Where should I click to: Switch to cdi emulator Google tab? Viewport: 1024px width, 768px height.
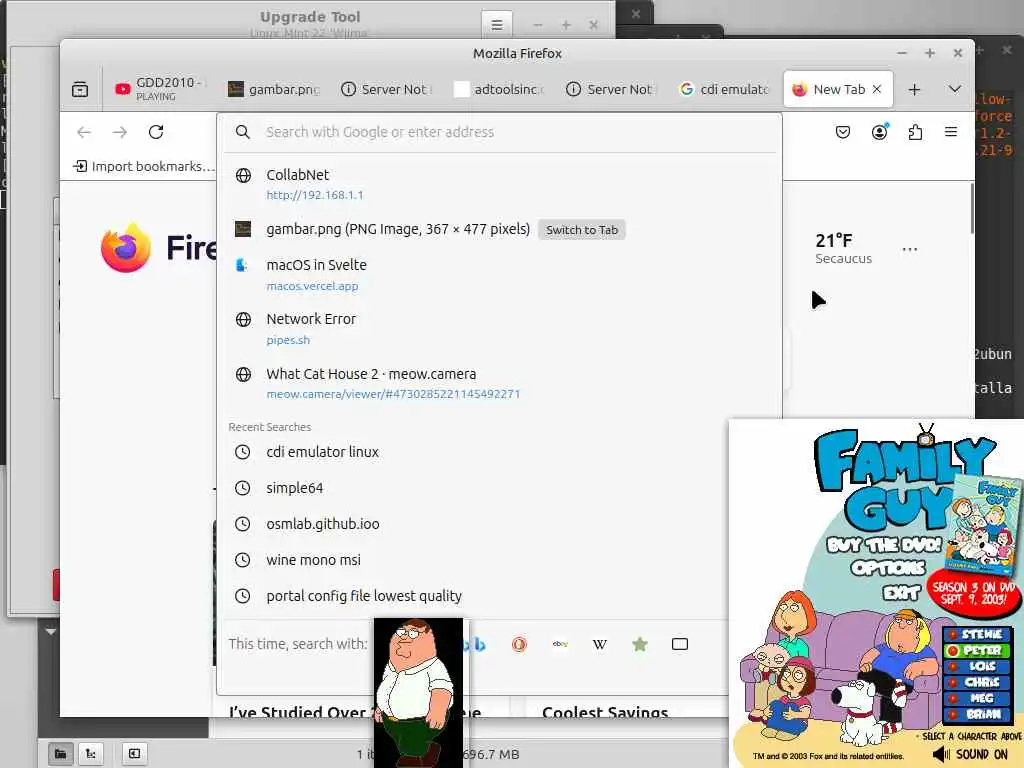725,89
